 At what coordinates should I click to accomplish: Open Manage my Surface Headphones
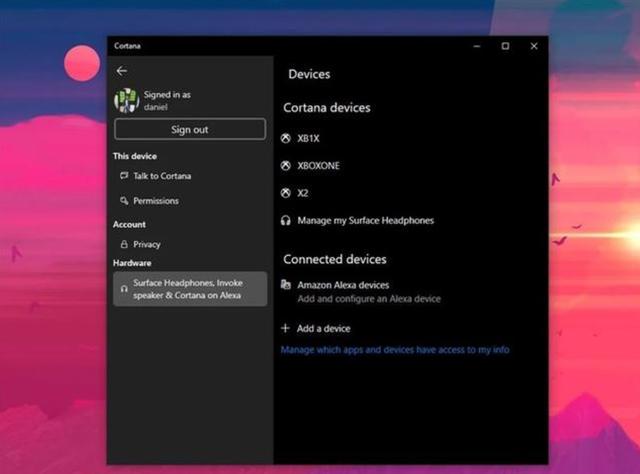click(365, 220)
